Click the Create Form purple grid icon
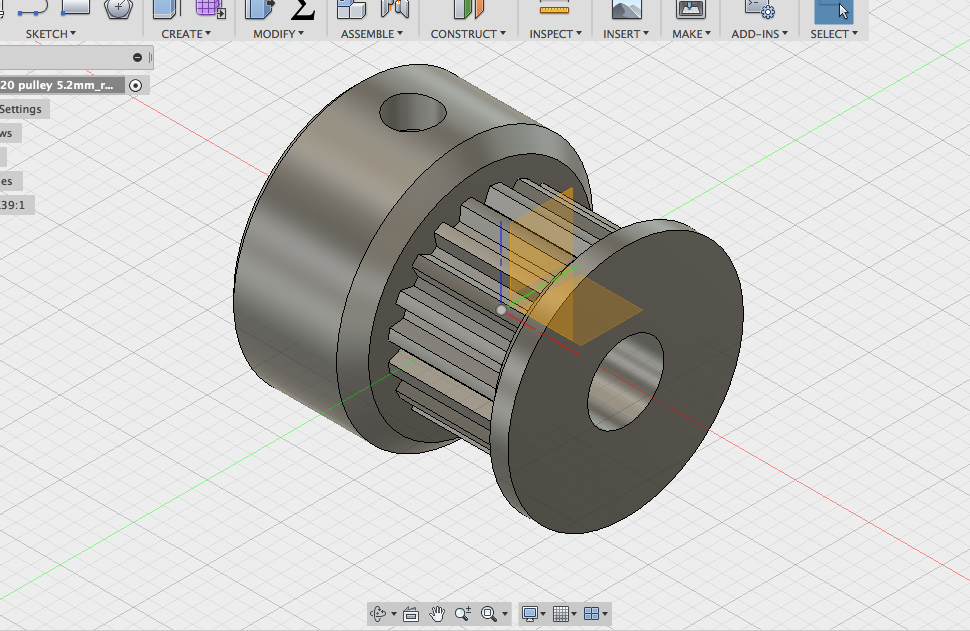970x631 pixels. click(210, 9)
